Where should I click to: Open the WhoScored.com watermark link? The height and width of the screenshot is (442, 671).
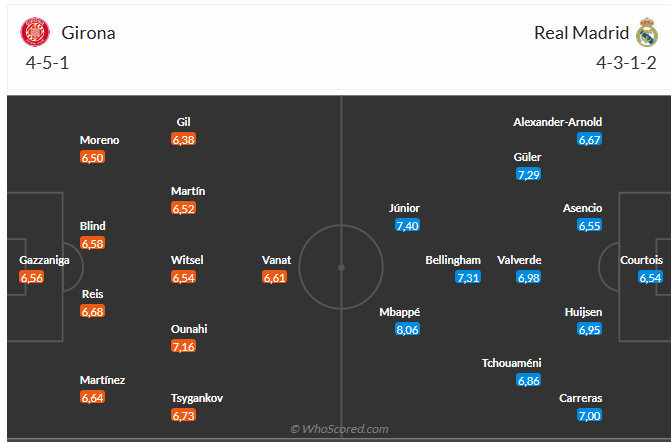(339, 429)
